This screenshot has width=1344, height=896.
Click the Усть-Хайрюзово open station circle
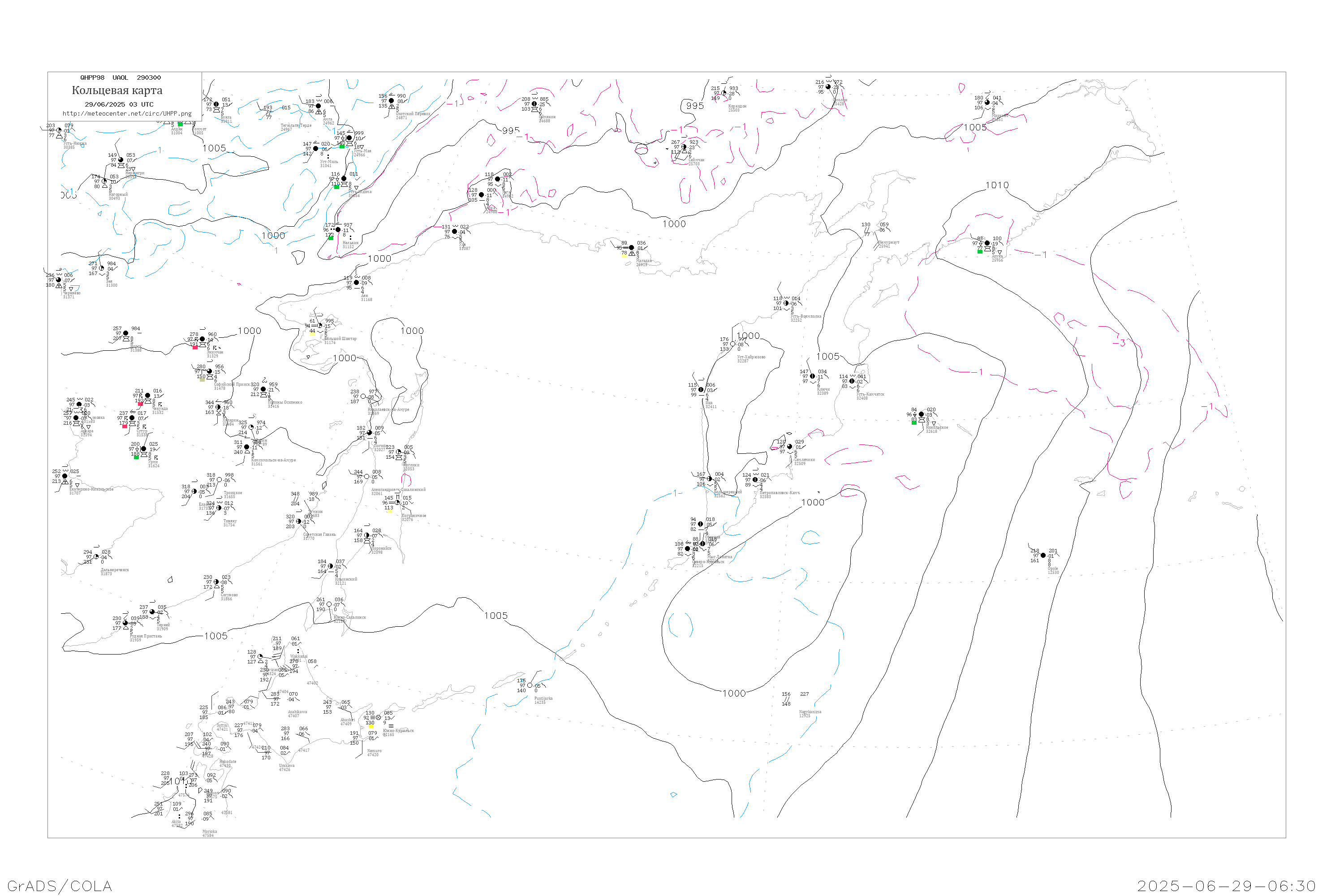pos(732,344)
